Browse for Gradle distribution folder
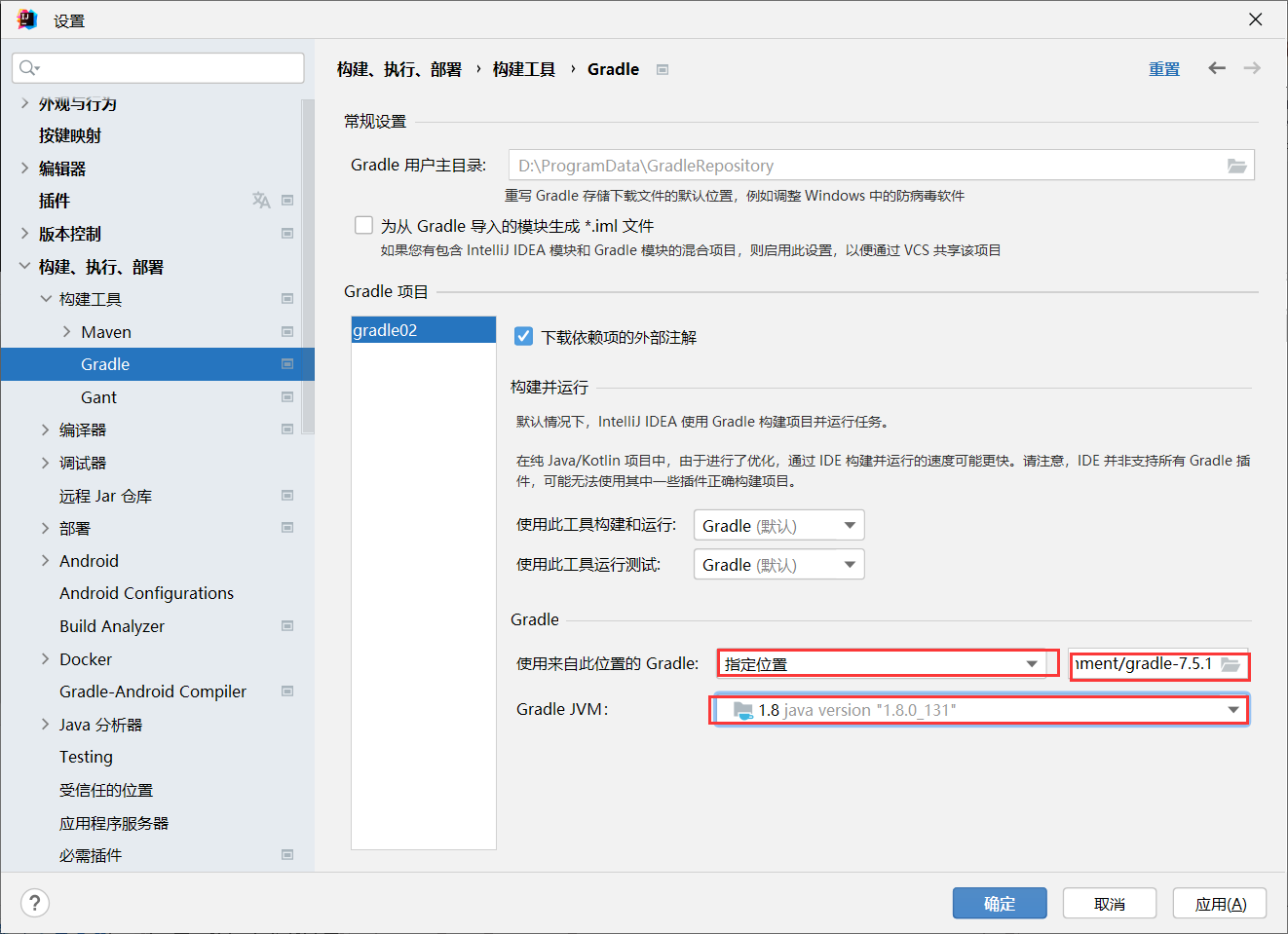This screenshot has width=1288, height=934. pos(1231,664)
